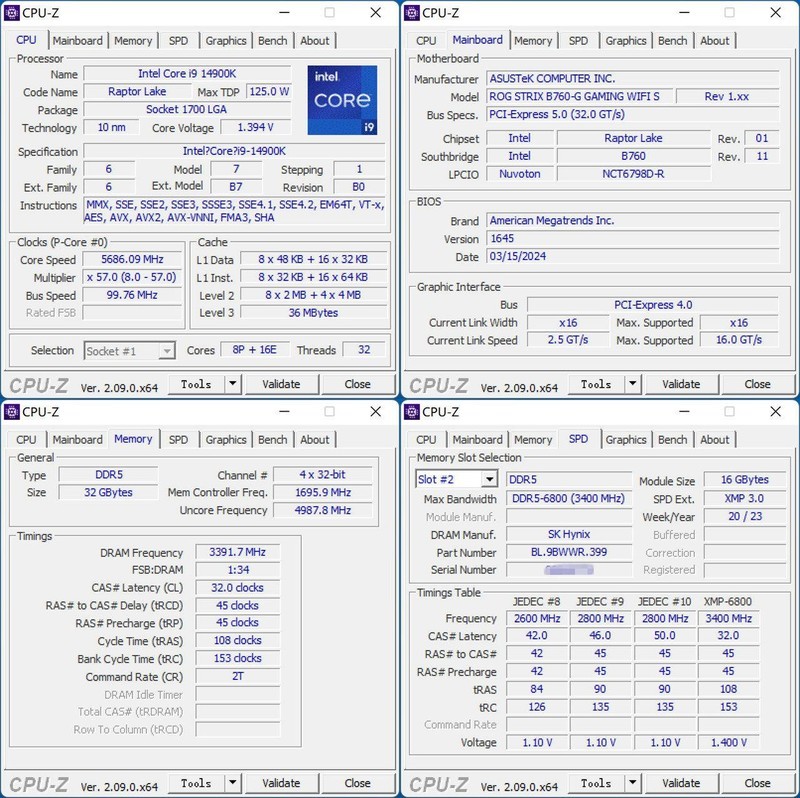The width and height of the screenshot is (800, 798).
Task: Click the Validate button in the CPU window
Action: click(x=283, y=384)
